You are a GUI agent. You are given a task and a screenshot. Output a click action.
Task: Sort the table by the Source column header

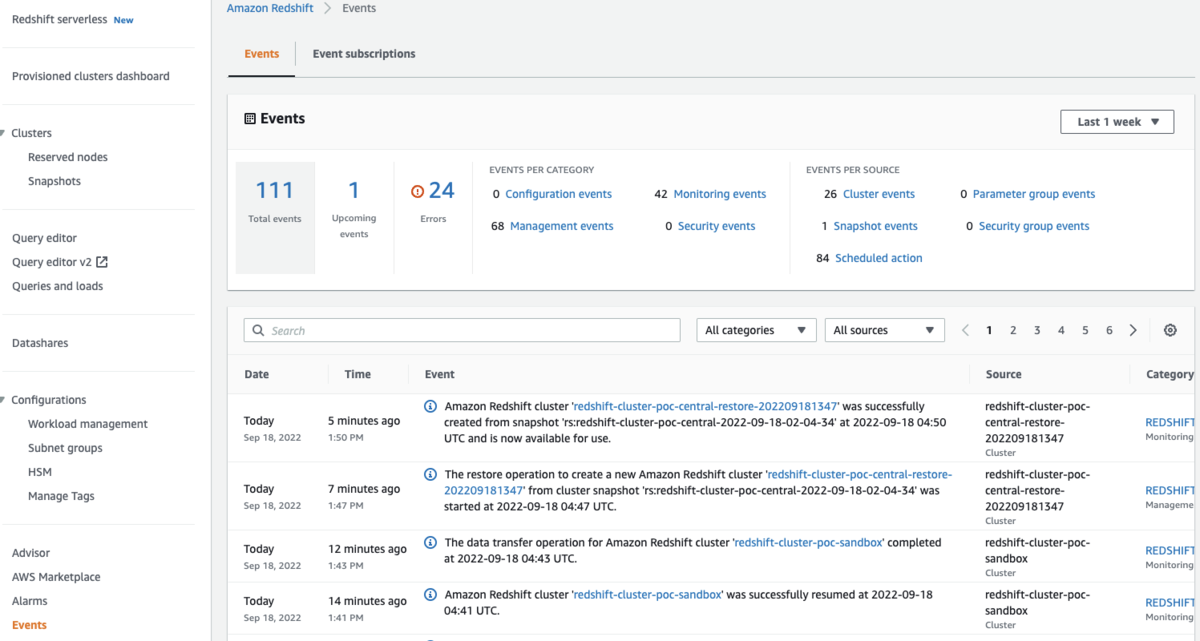pyautogui.click(x=1003, y=374)
